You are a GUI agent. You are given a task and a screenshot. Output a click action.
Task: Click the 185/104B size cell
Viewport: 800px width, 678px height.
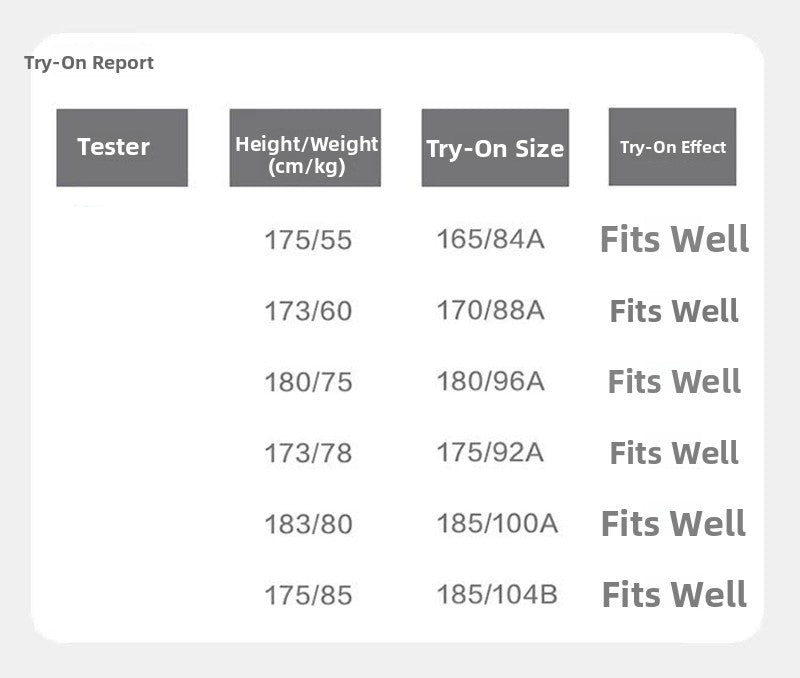497,595
